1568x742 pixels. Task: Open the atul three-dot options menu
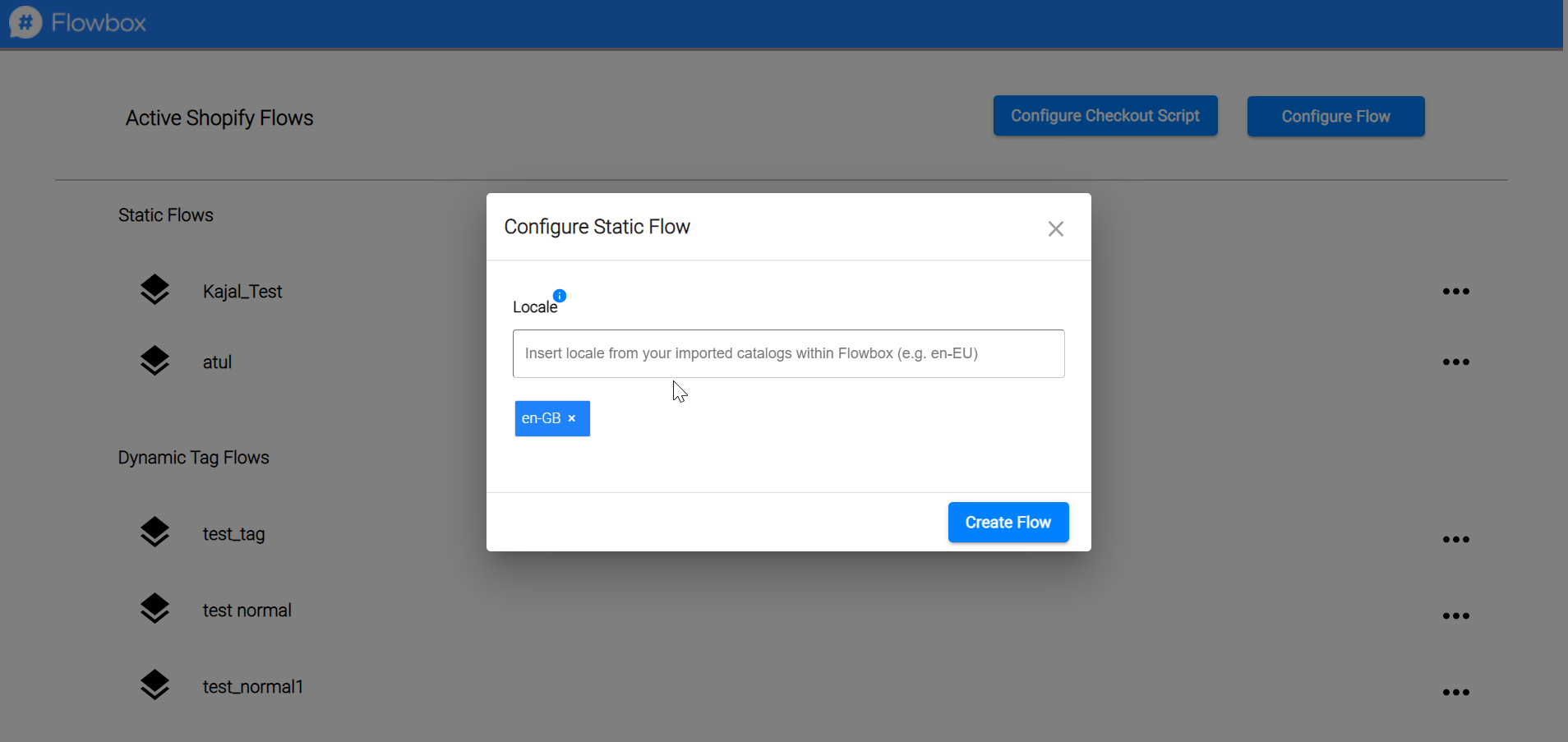[x=1455, y=362]
